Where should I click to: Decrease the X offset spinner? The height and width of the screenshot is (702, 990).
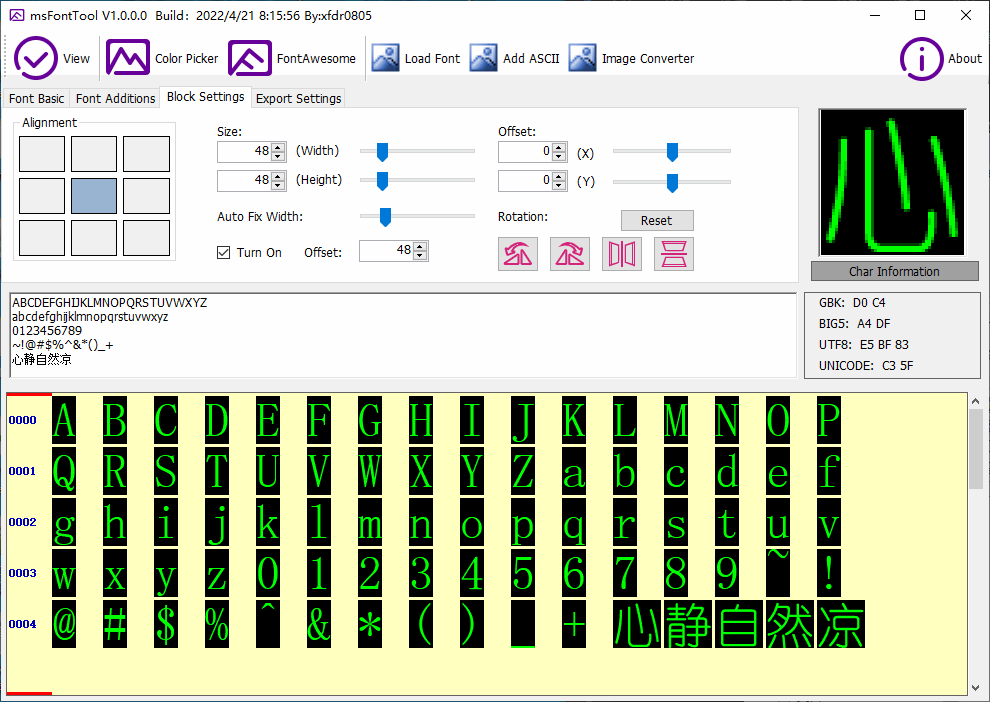559,156
